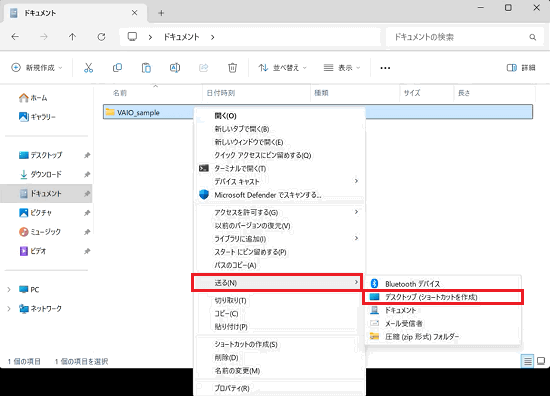550x396 pixels.
Task: Choose ターミナルで開く(T)
Action: coord(279,169)
